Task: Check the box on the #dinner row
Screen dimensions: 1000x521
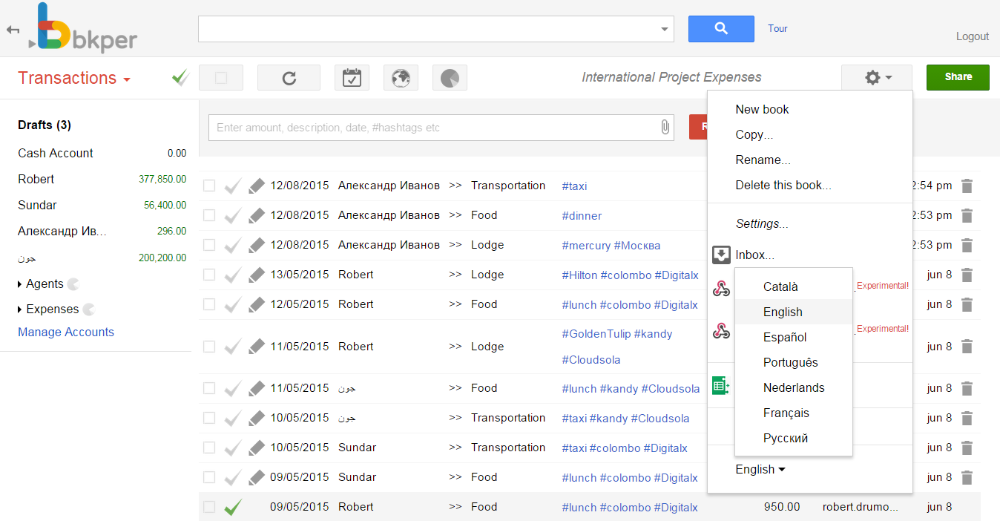Action: click(x=209, y=216)
